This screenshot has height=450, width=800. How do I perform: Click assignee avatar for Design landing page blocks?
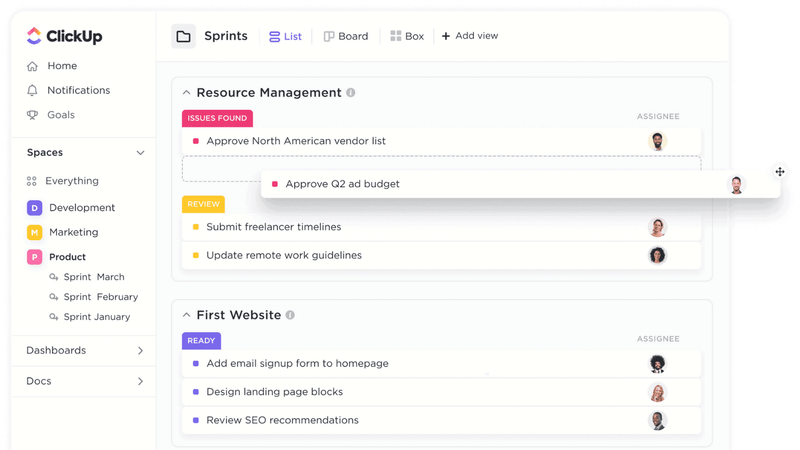[657, 392]
